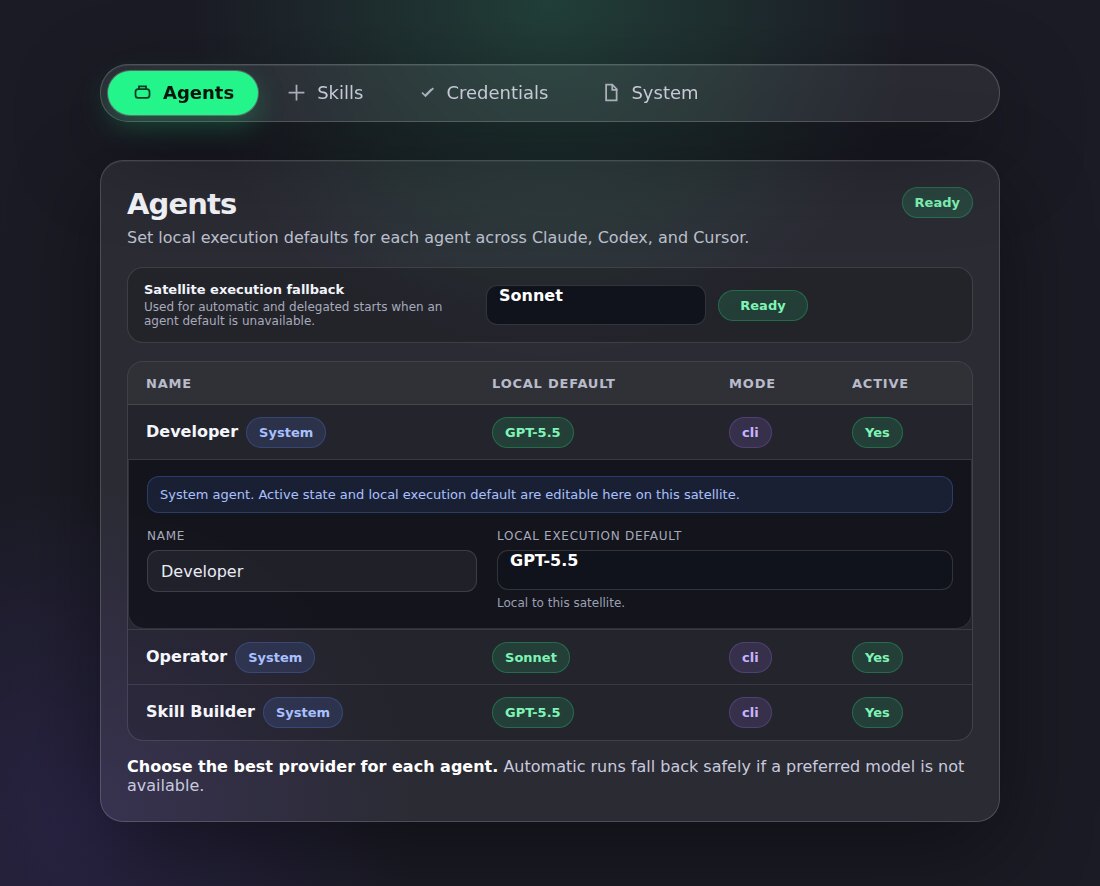Click the 'LOCAL EXECUTION DEFAULT' field label
Screen dimensions: 1100x886
pos(589,535)
